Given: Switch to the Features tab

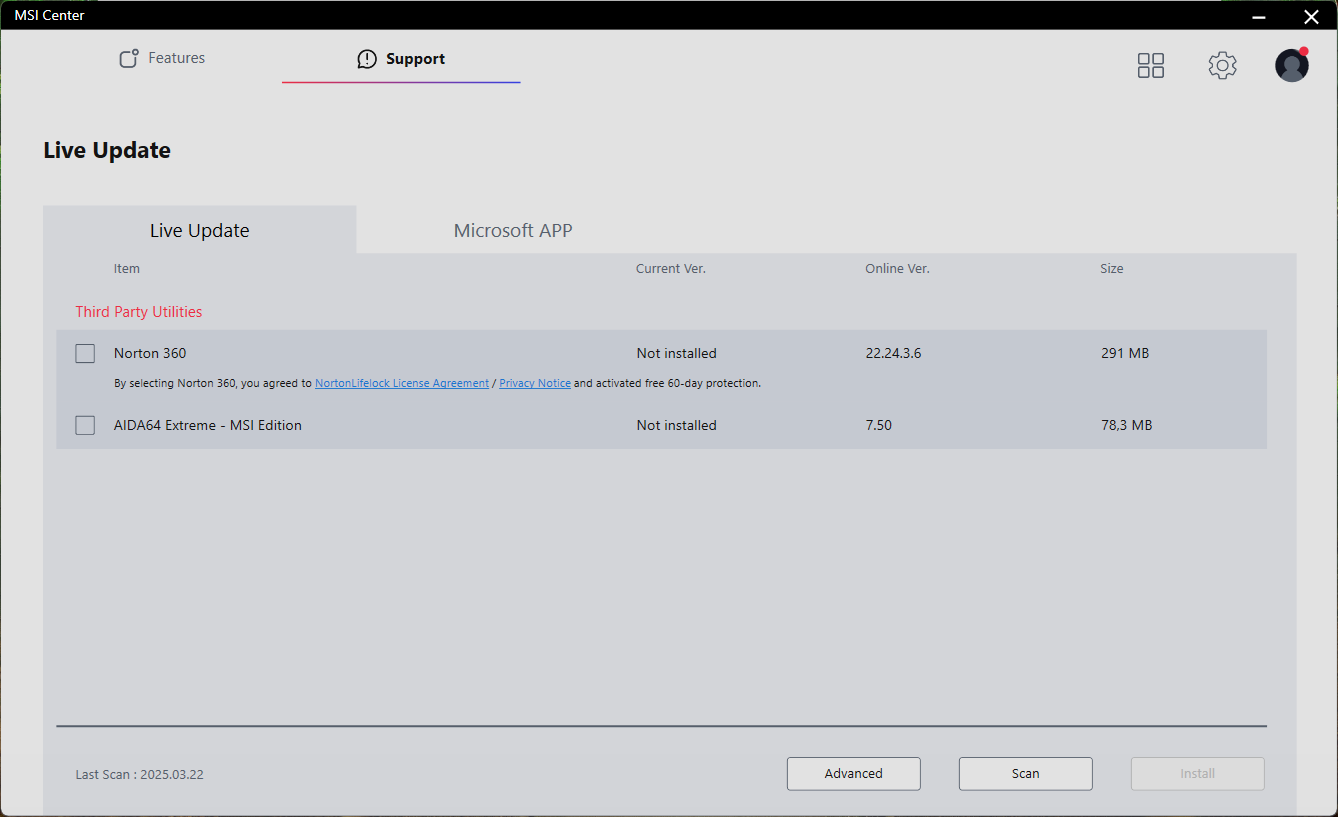Looking at the screenshot, I should coord(162,58).
